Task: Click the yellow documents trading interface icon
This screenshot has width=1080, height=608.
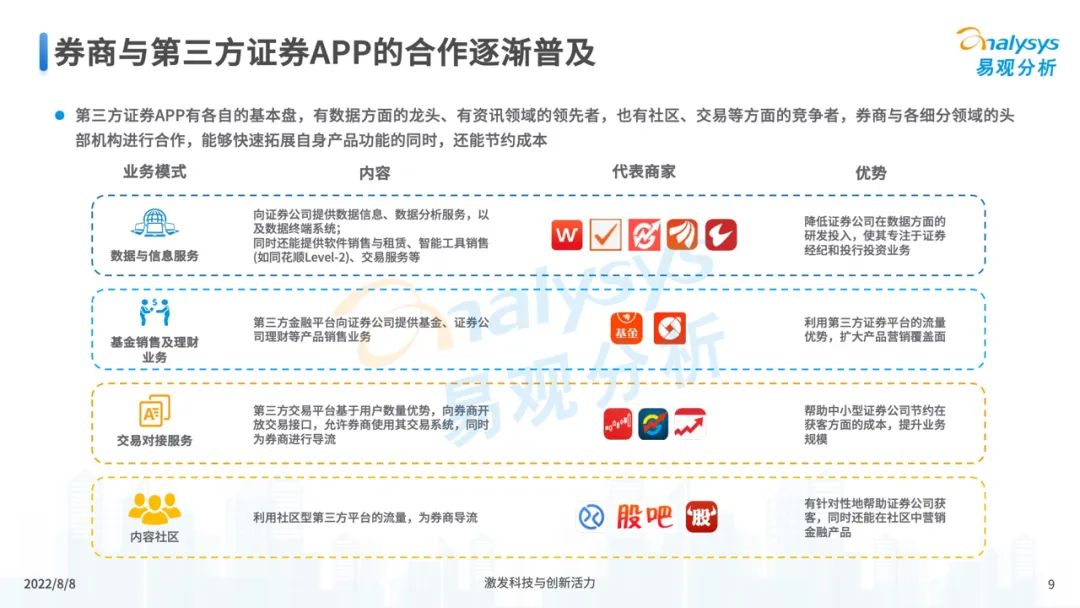Action: pos(154,410)
